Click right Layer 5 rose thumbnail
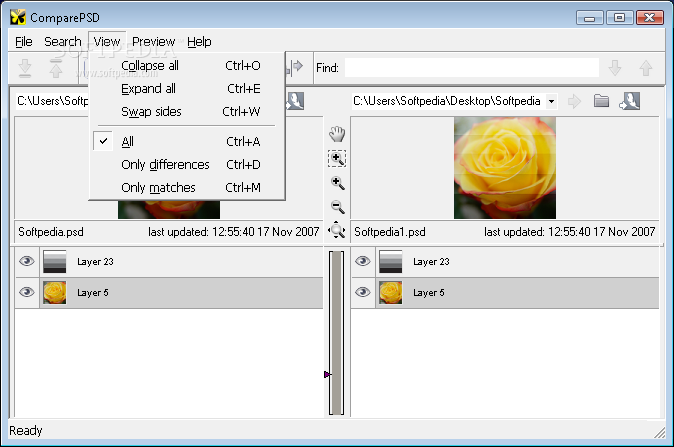This screenshot has width=674, height=447. click(x=391, y=293)
